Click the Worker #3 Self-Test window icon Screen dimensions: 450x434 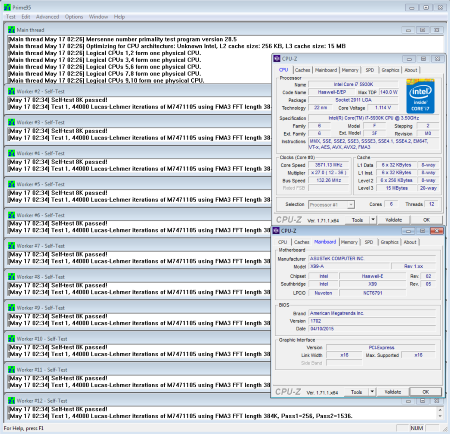pyautogui.click(x=12, y=122)
